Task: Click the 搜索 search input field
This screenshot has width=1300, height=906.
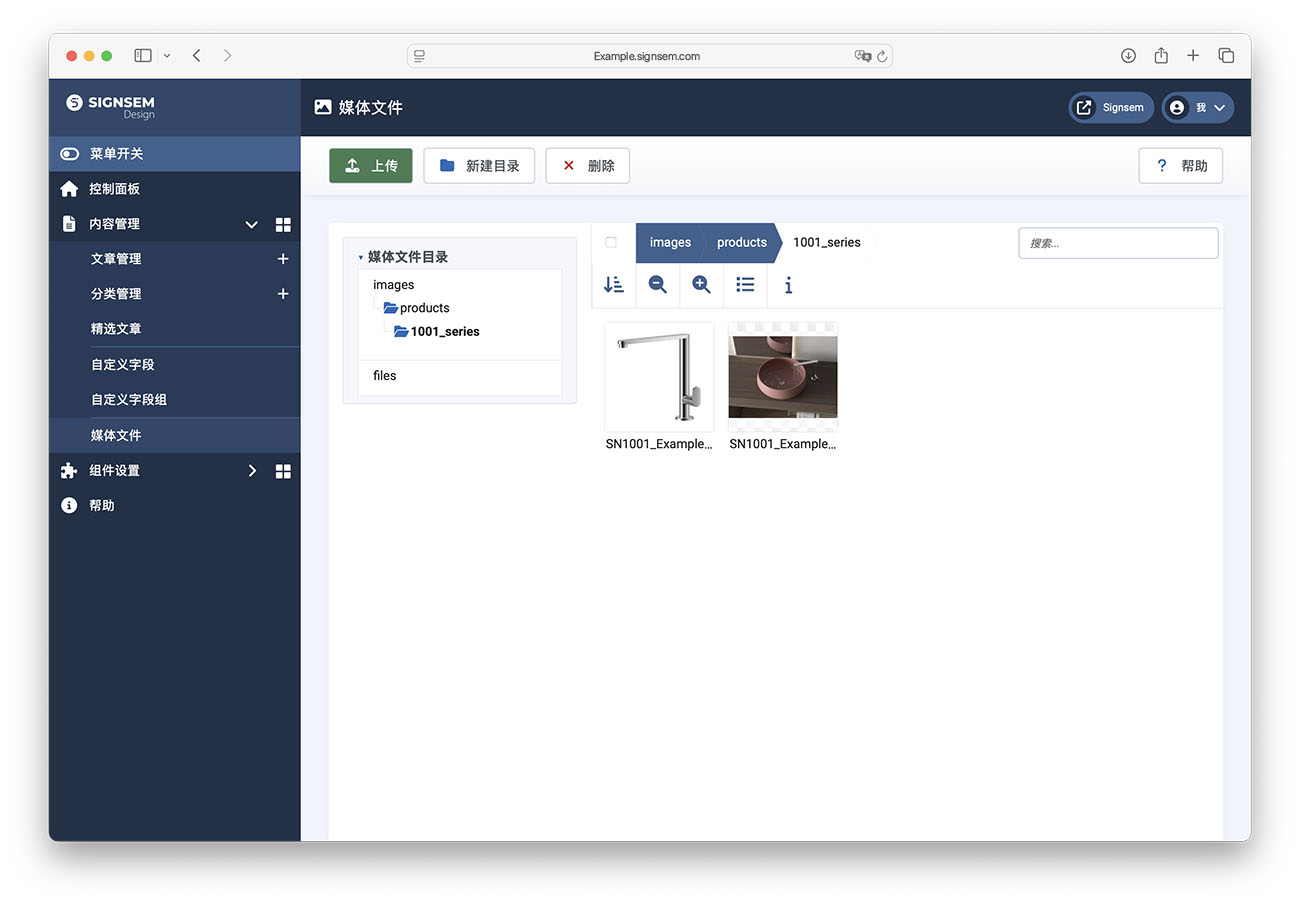Action: (1117, 243)
